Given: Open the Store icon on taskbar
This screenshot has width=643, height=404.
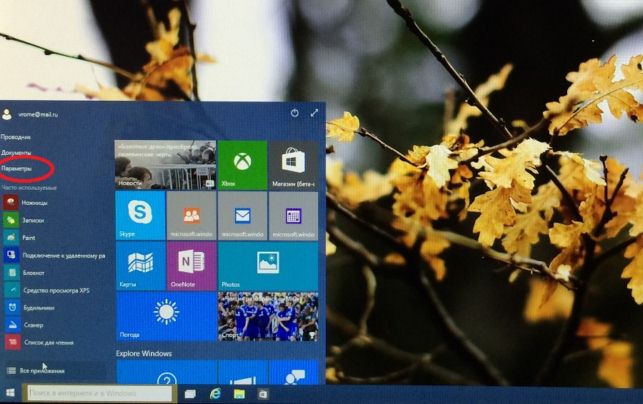Looking at the screenshot, I should [x=263, y=394].
